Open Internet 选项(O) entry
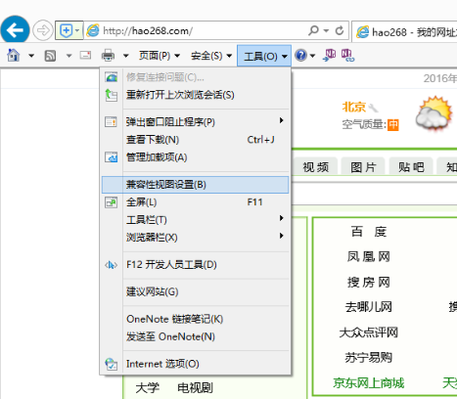This screenshot has height=399, width=457. (x=195, y=364)
